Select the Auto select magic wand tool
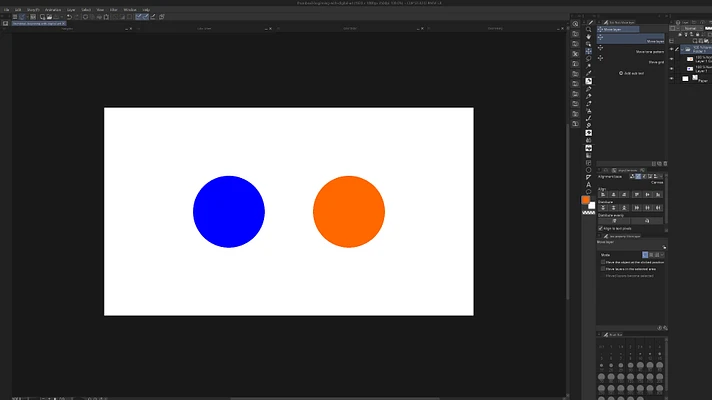Screen dimensions: 712x400 click(588, 66)
